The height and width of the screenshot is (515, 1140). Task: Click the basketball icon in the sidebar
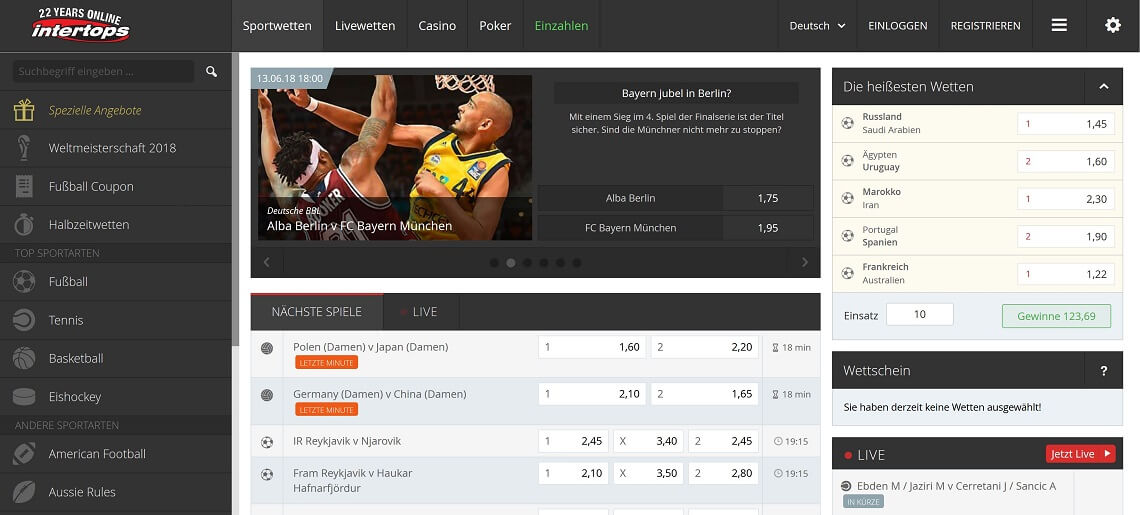click(x=24, y=358)
